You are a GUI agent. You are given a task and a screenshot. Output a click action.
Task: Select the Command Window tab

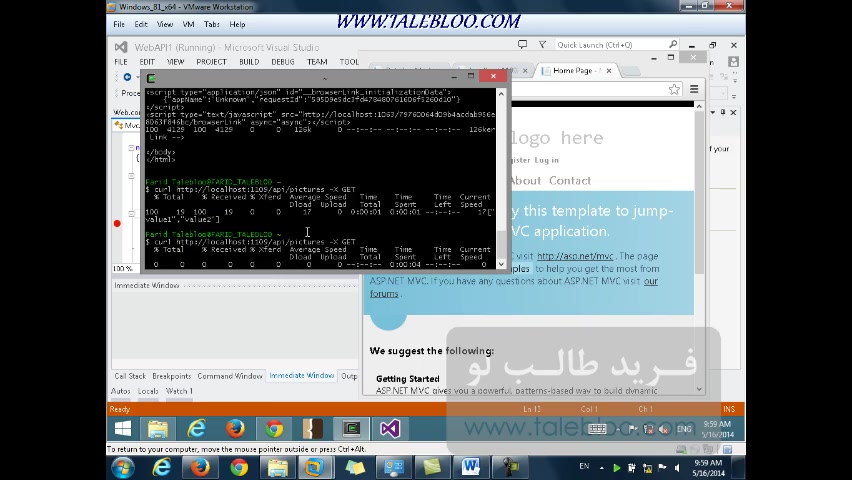point(229,376)
